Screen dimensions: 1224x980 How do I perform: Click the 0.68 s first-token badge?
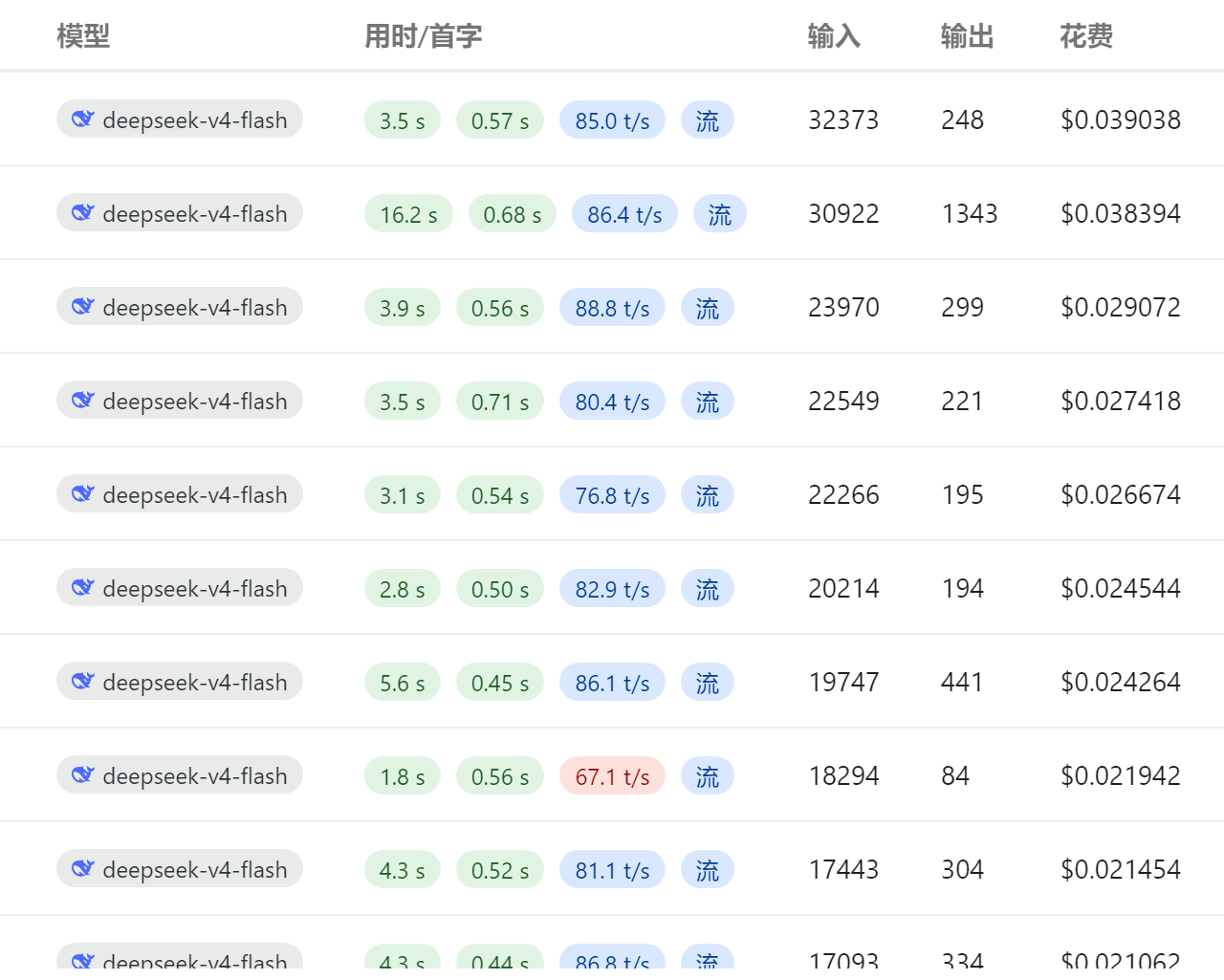513,214
